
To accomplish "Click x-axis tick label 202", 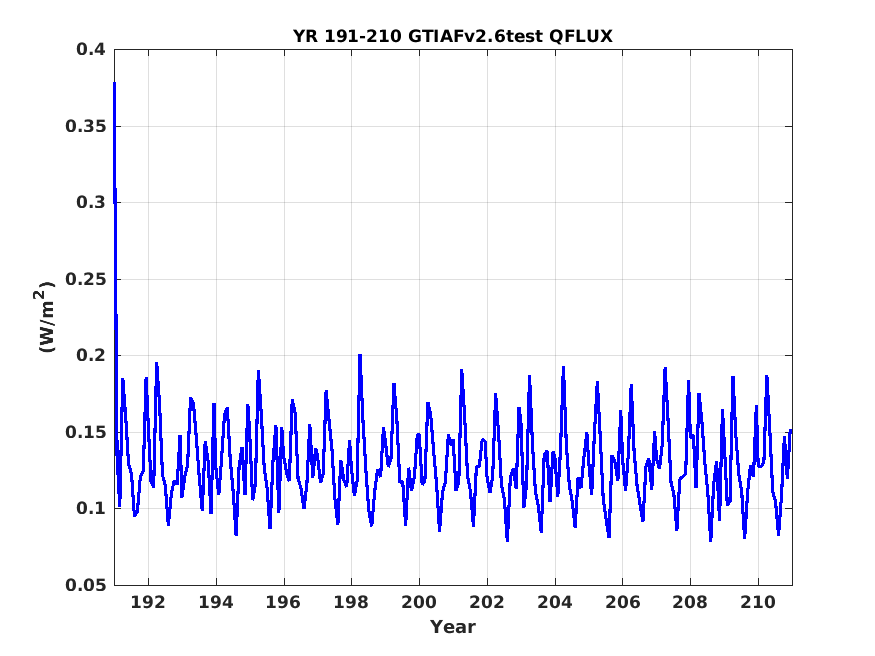I will pyautogui.click(x=487, y=602).
